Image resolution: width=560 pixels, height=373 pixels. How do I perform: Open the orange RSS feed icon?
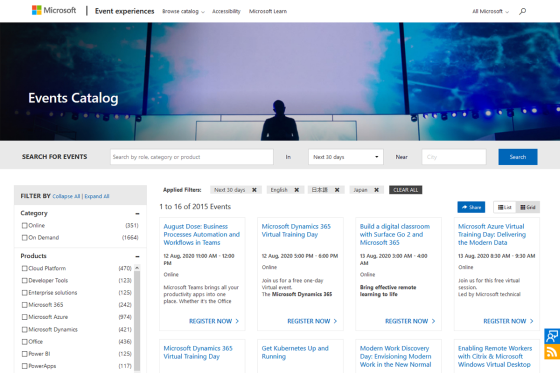pos(552,352)
